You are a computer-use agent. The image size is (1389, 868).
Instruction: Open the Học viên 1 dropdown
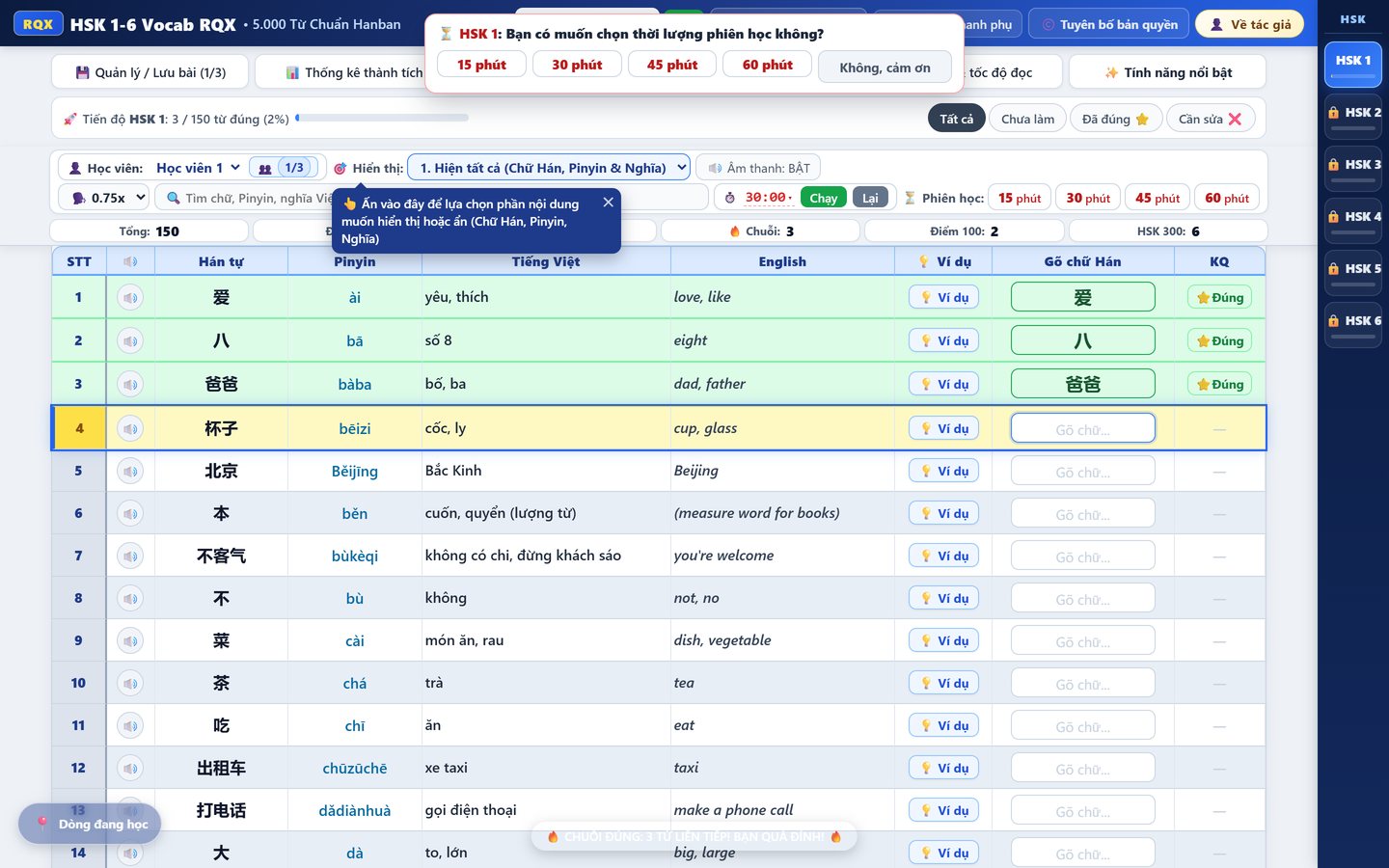(x=198, y=168)
